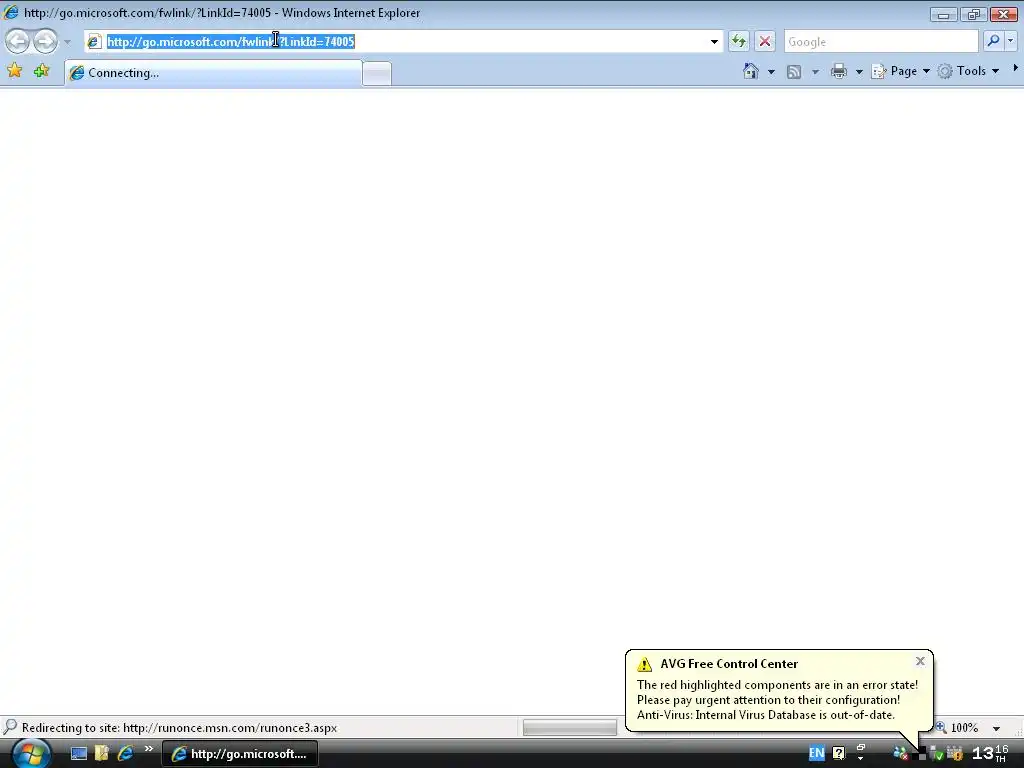Open the Windows Start orb

click(x=31, y=754)
